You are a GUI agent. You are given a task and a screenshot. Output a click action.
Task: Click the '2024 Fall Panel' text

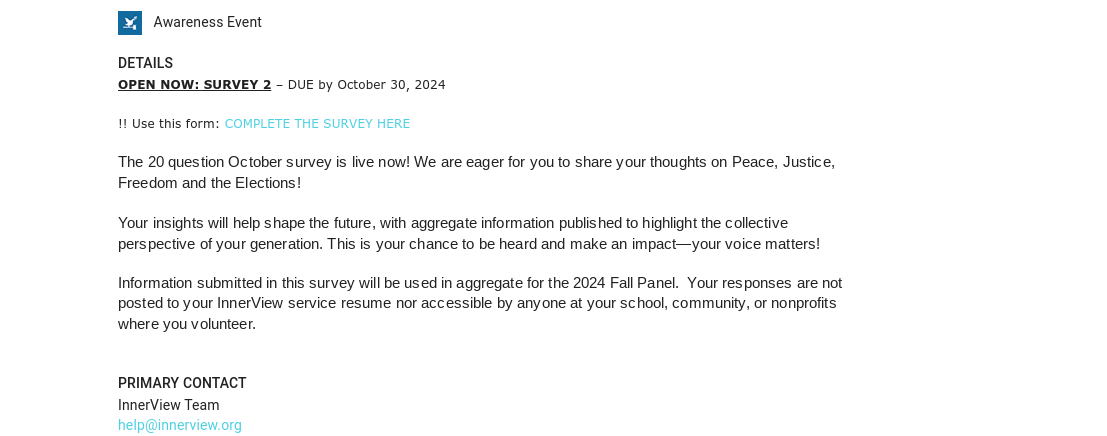pyautogui.click(x=626, y=283)
